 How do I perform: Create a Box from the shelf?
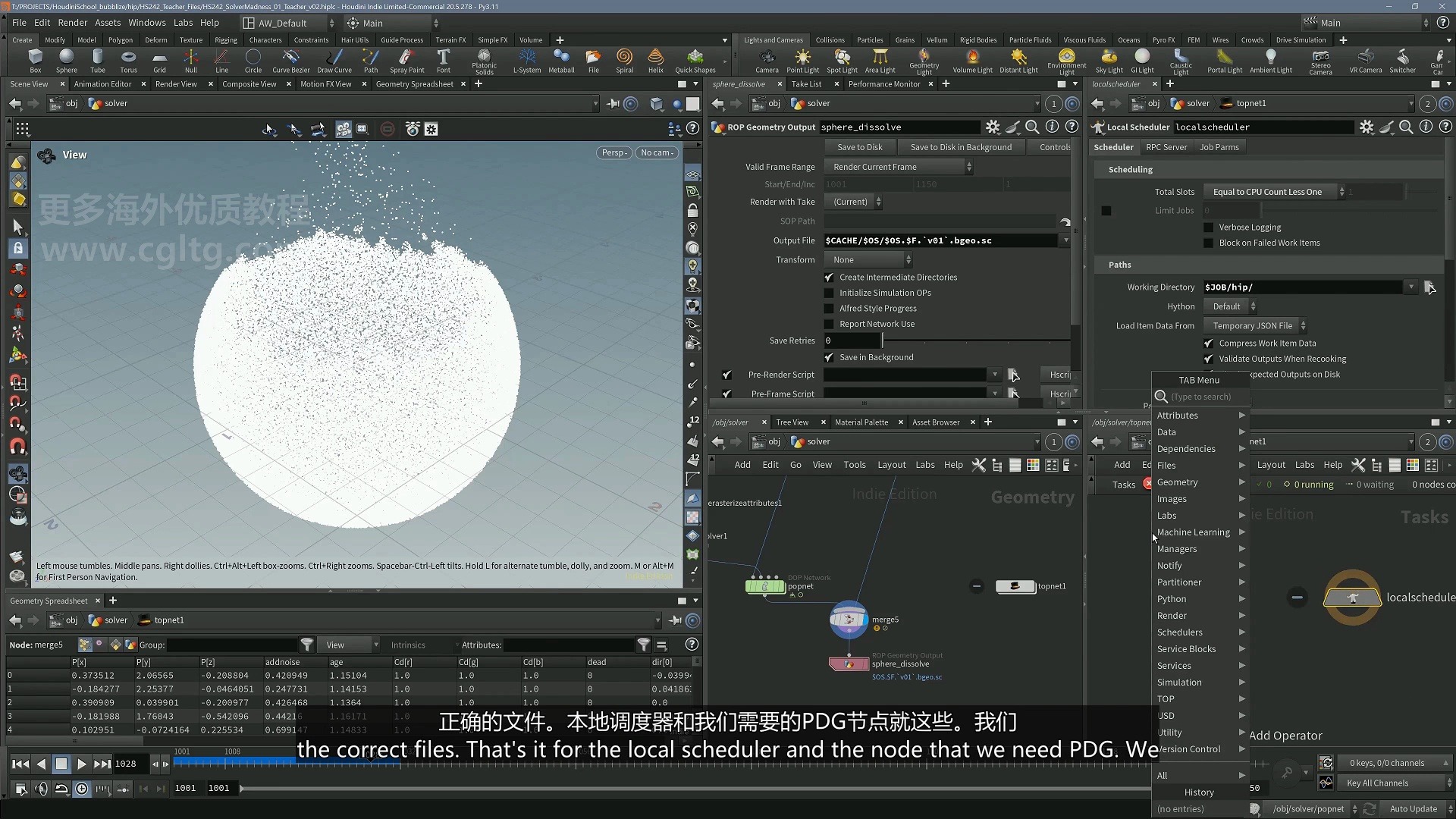35,61
